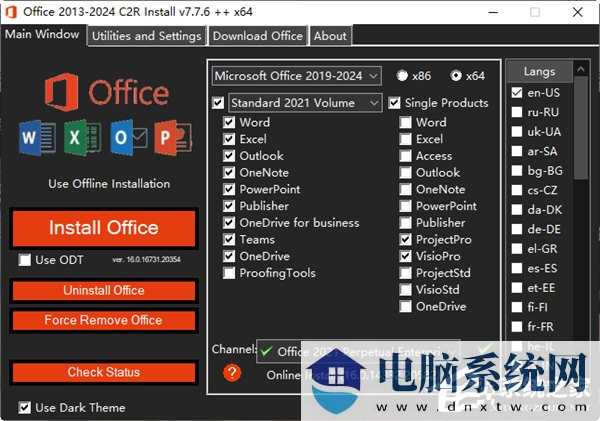Open Microsoft Office 2019-2024 version dropdown

[x=297, y=76]
